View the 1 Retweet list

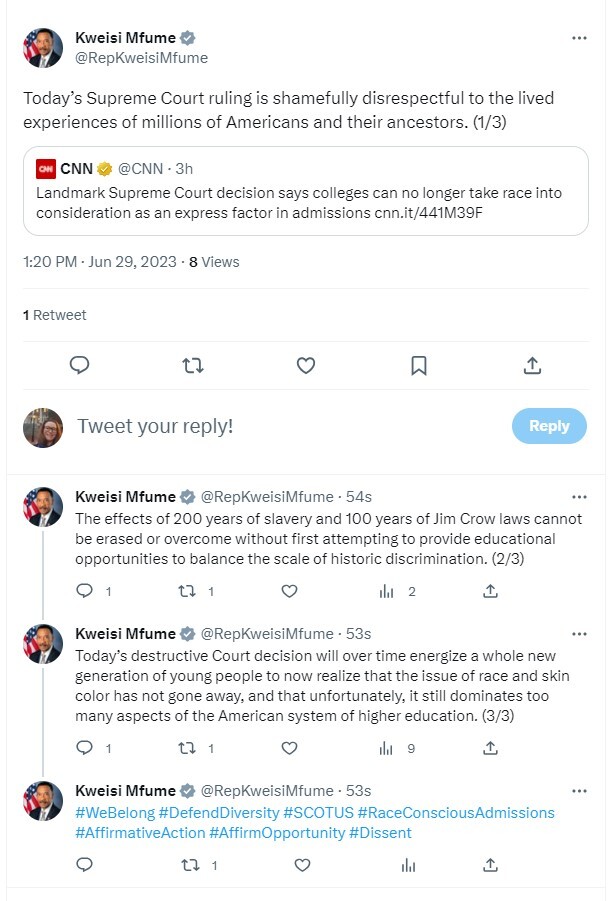(55, 315)
